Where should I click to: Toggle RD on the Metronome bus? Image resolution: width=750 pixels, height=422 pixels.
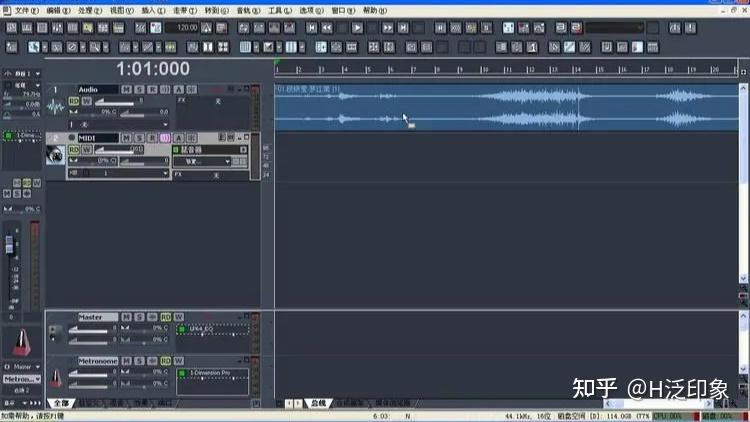pos(165,361)
